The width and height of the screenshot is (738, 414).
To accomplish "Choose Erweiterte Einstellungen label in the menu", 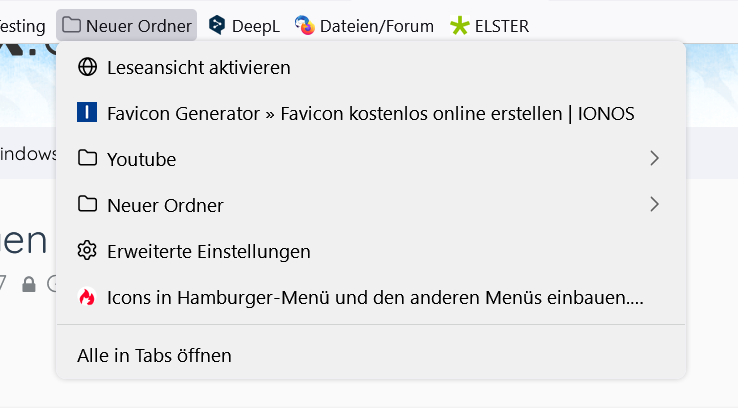I will (x=208, y=251).
